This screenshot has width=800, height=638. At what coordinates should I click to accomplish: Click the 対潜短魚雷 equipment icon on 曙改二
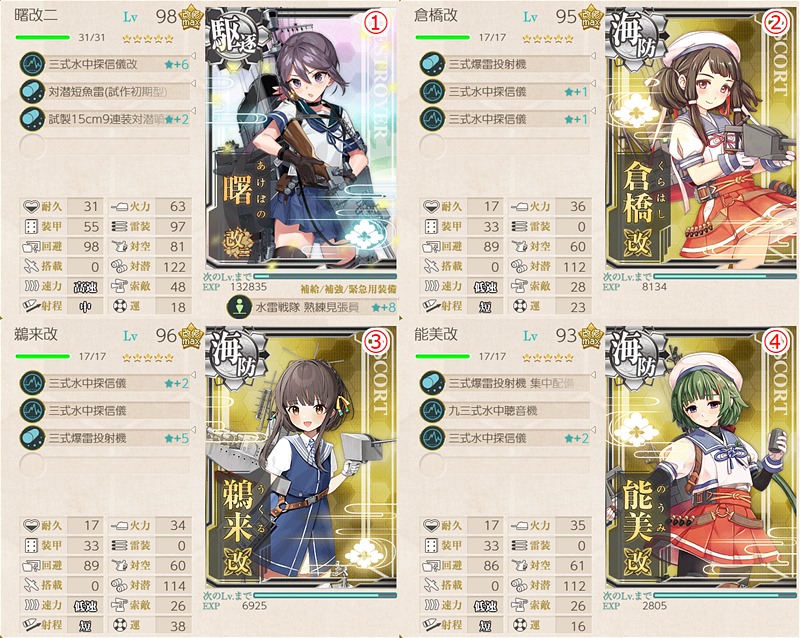point(32,91)
